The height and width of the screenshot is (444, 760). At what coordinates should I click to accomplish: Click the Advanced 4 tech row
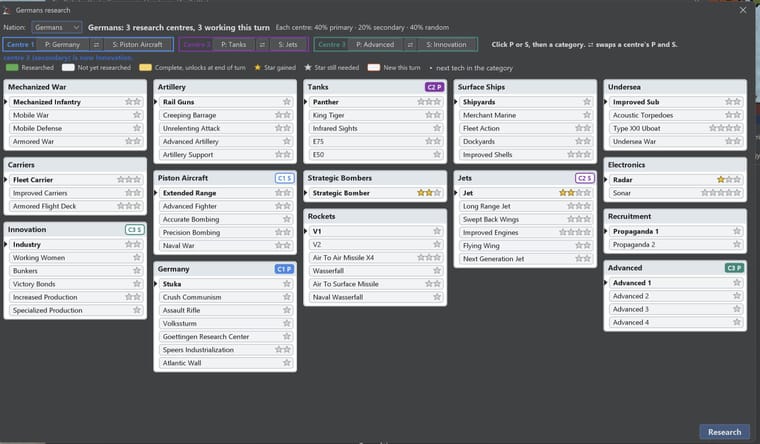(676, 322)
